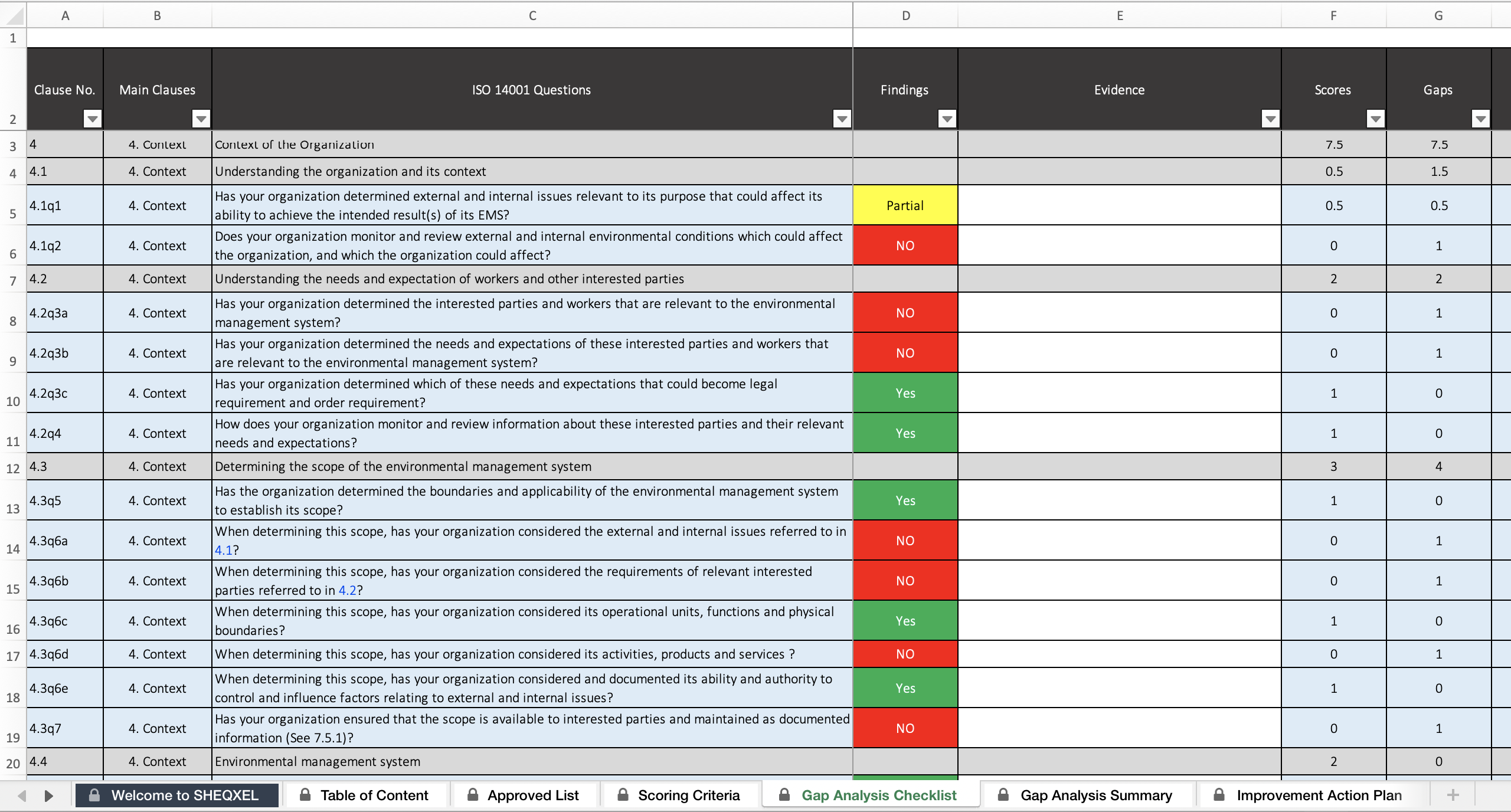The width and height of the screenshot is (1511, 812).
Task: Click the lock icon on Welcome to SHEQXEL tab
Action: click(x=94, y=795)
